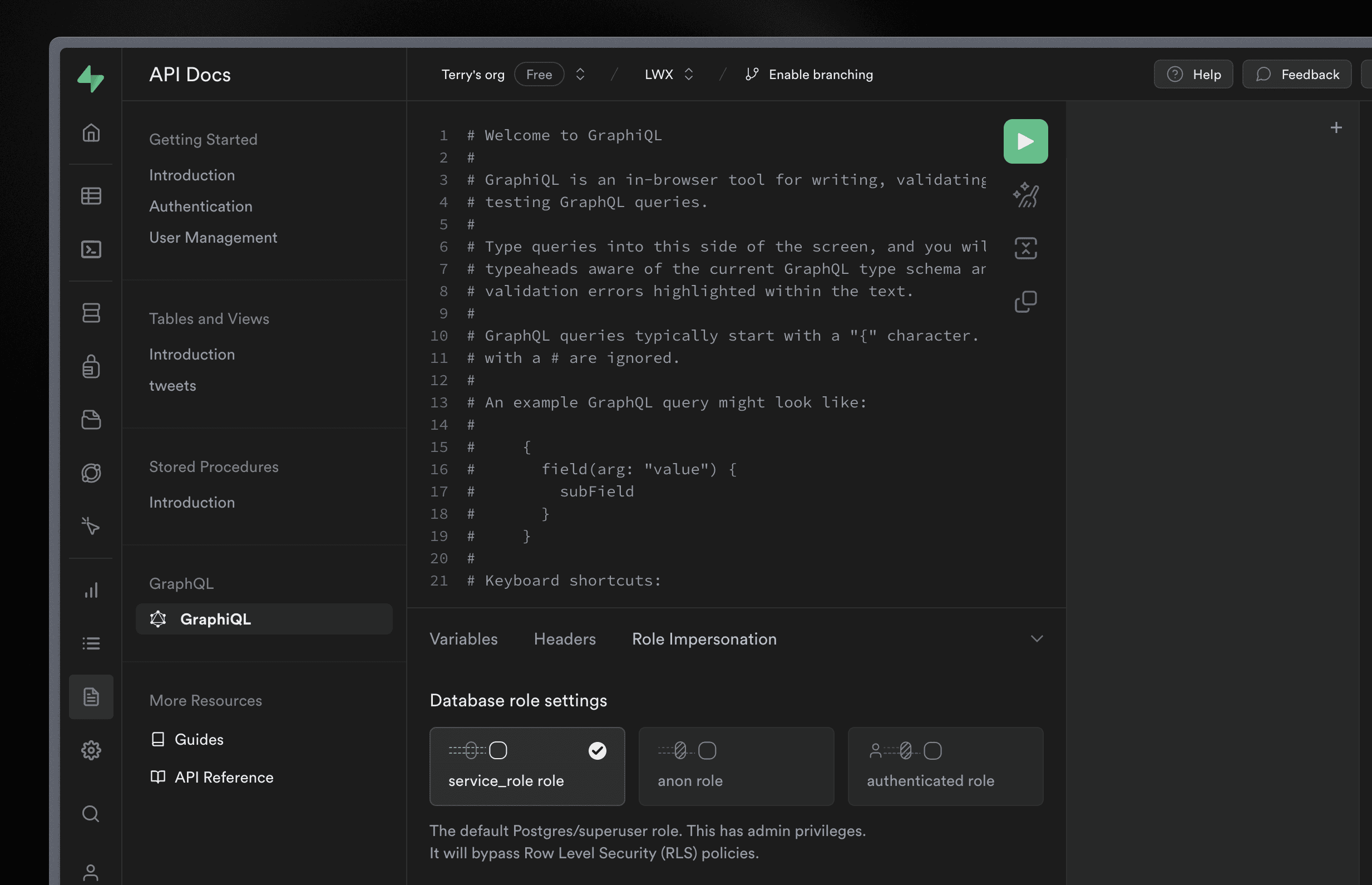Open SQL Editor terminal icon in sidebar
The image size is (1372, 885).
pos(91,249)
